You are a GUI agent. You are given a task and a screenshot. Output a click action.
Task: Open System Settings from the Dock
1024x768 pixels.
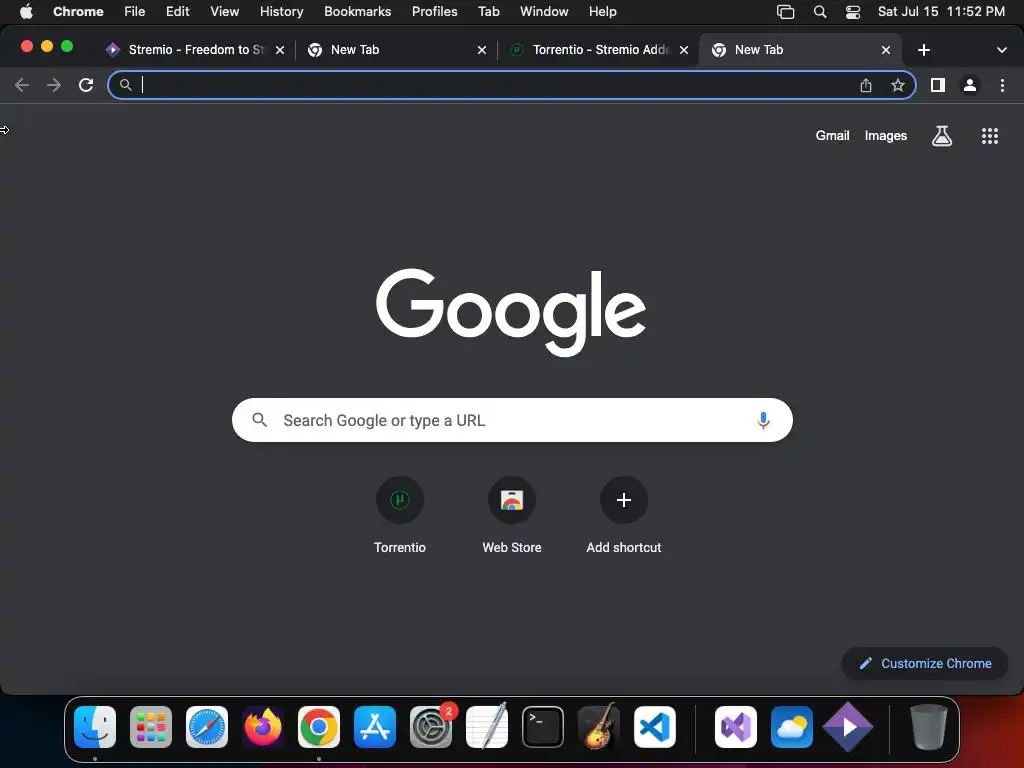pyautogui.click(x=431, y=727)
